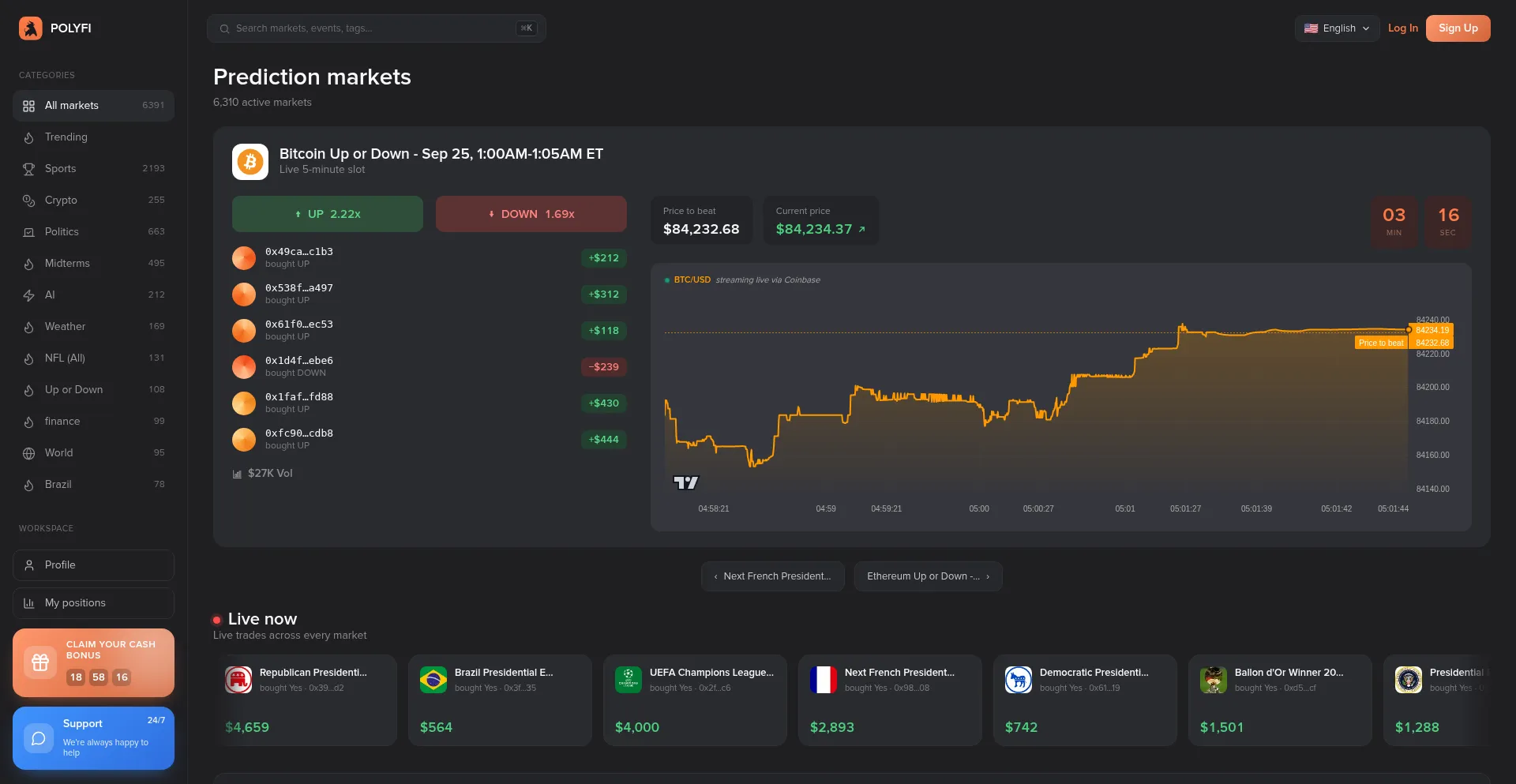Click trader address 0x1faf…fd88

point(299,397)
